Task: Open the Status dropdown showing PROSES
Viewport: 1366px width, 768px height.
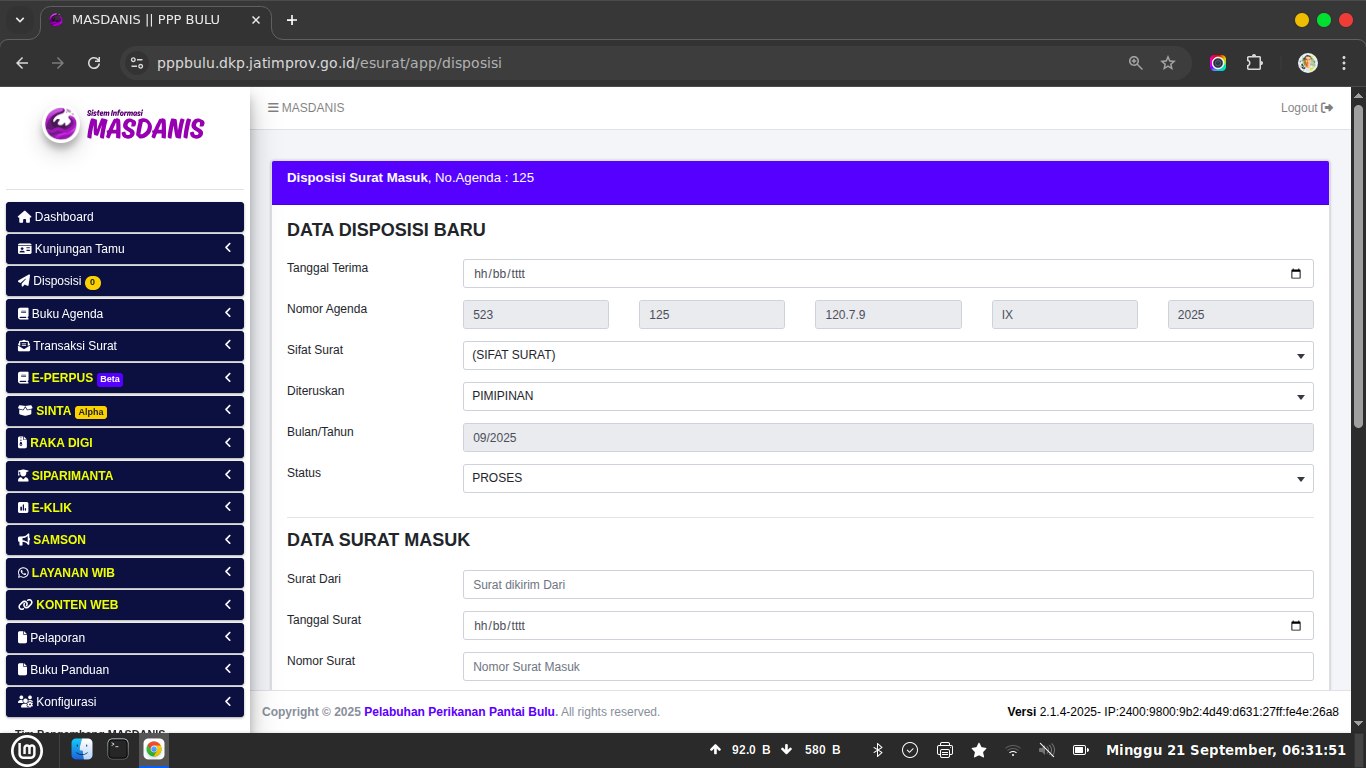Action: click(x=887, y=478)
